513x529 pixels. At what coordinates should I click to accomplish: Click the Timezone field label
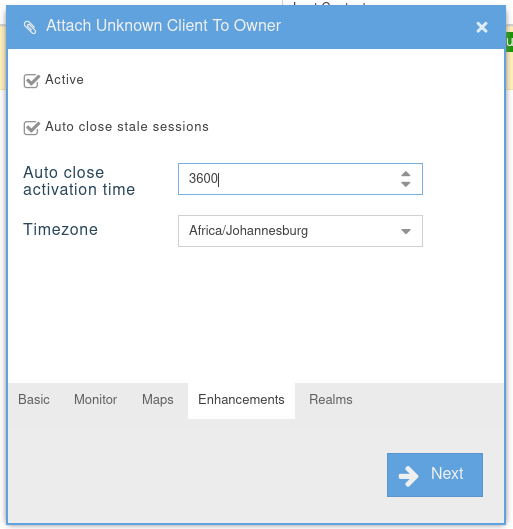click(x=60, y=229)
